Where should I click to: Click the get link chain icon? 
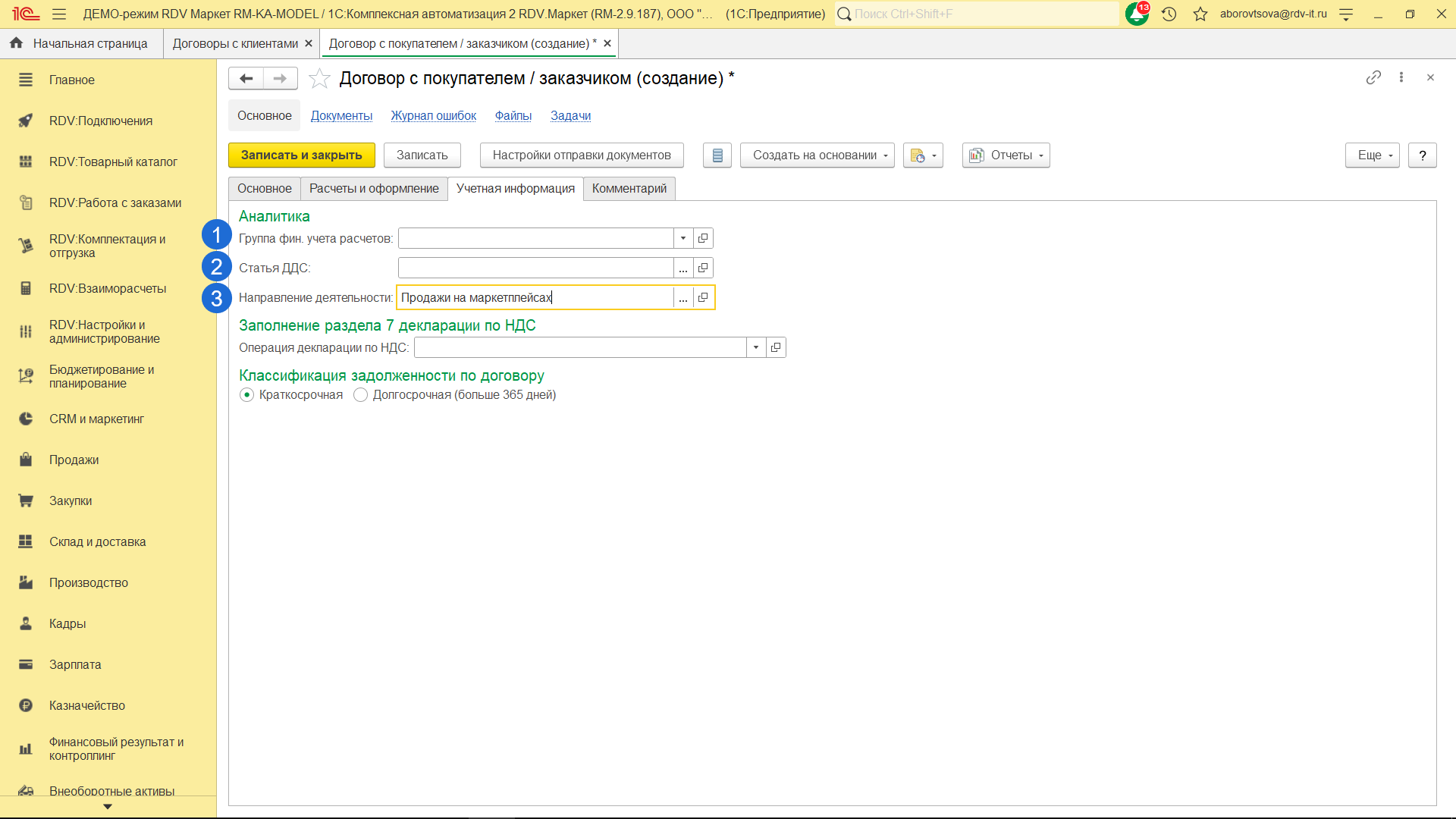click(x=1373, y=77)
